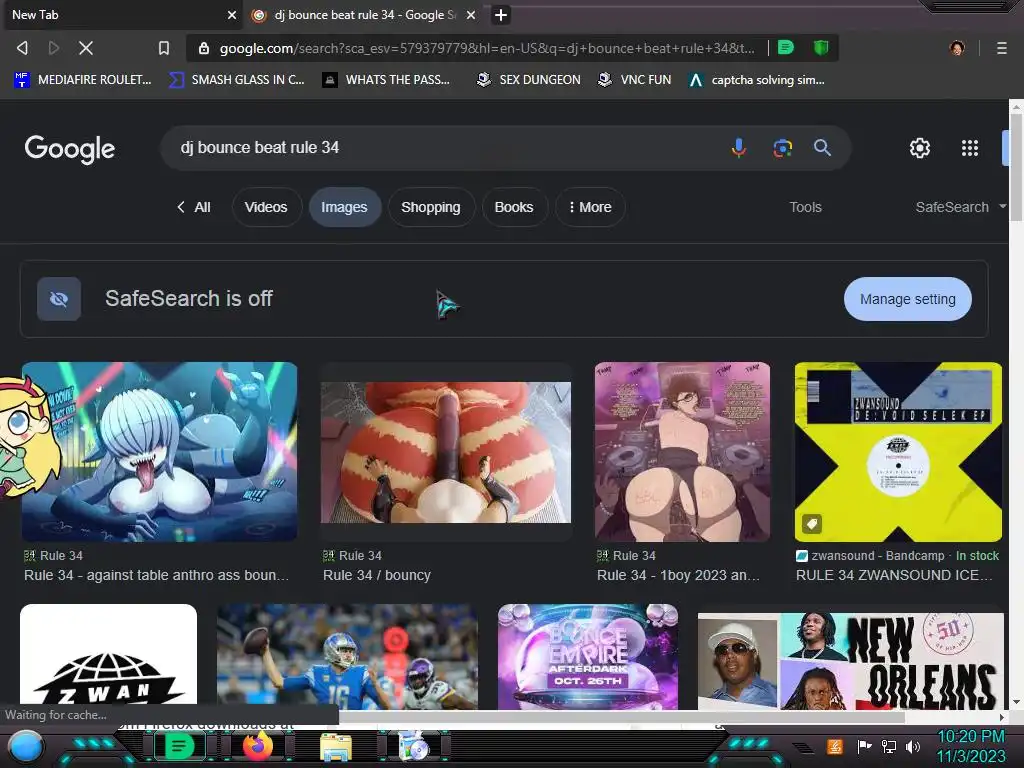
Task: Click the product tag icon on yellow album image
Action: (x=812, y=524)
